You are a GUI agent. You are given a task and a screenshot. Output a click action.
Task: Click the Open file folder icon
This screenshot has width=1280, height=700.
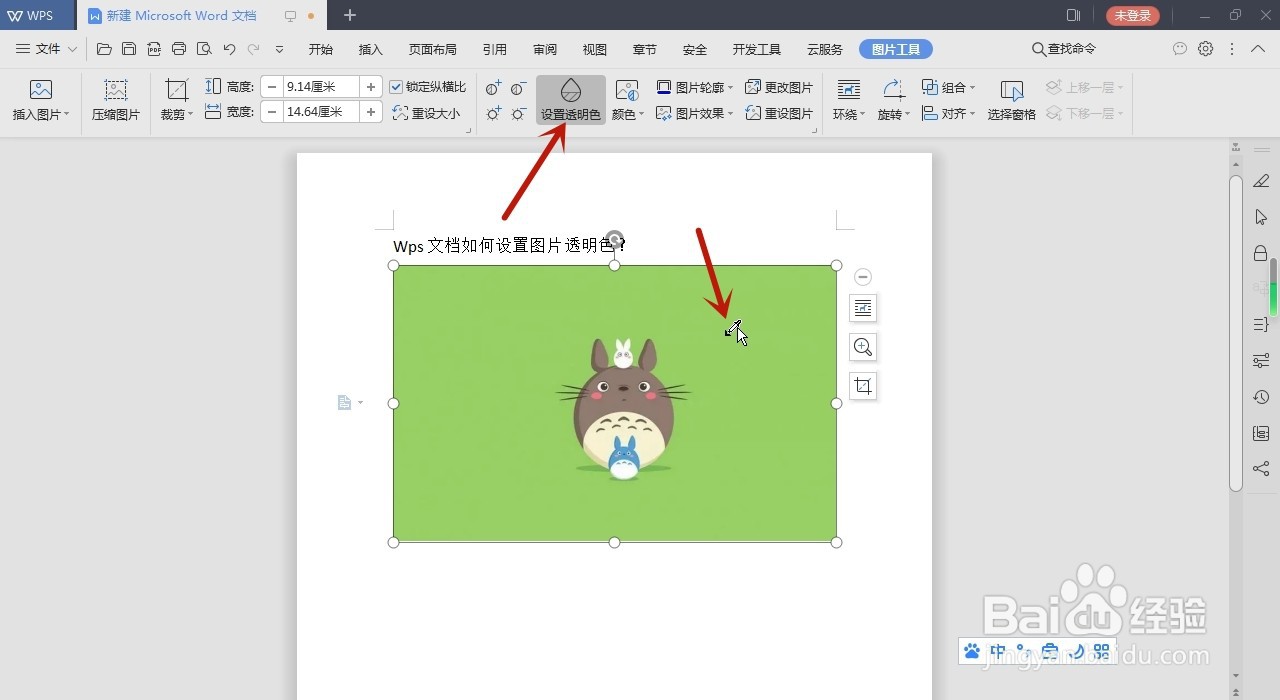(x=104, y=49)
